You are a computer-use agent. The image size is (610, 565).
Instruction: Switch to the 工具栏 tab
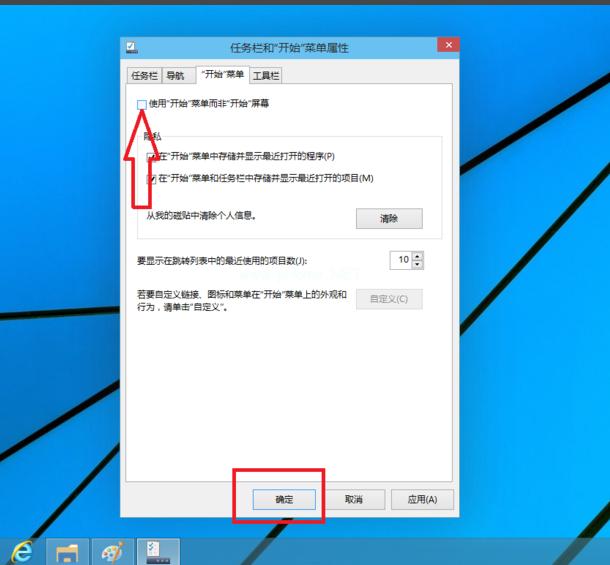[265, 75]
